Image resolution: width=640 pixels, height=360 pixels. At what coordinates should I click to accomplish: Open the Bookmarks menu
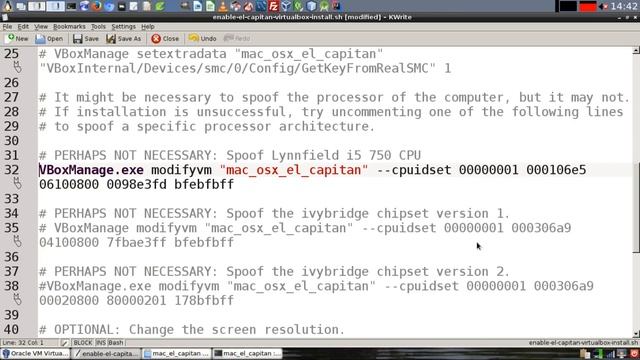[x=69, y=27]
